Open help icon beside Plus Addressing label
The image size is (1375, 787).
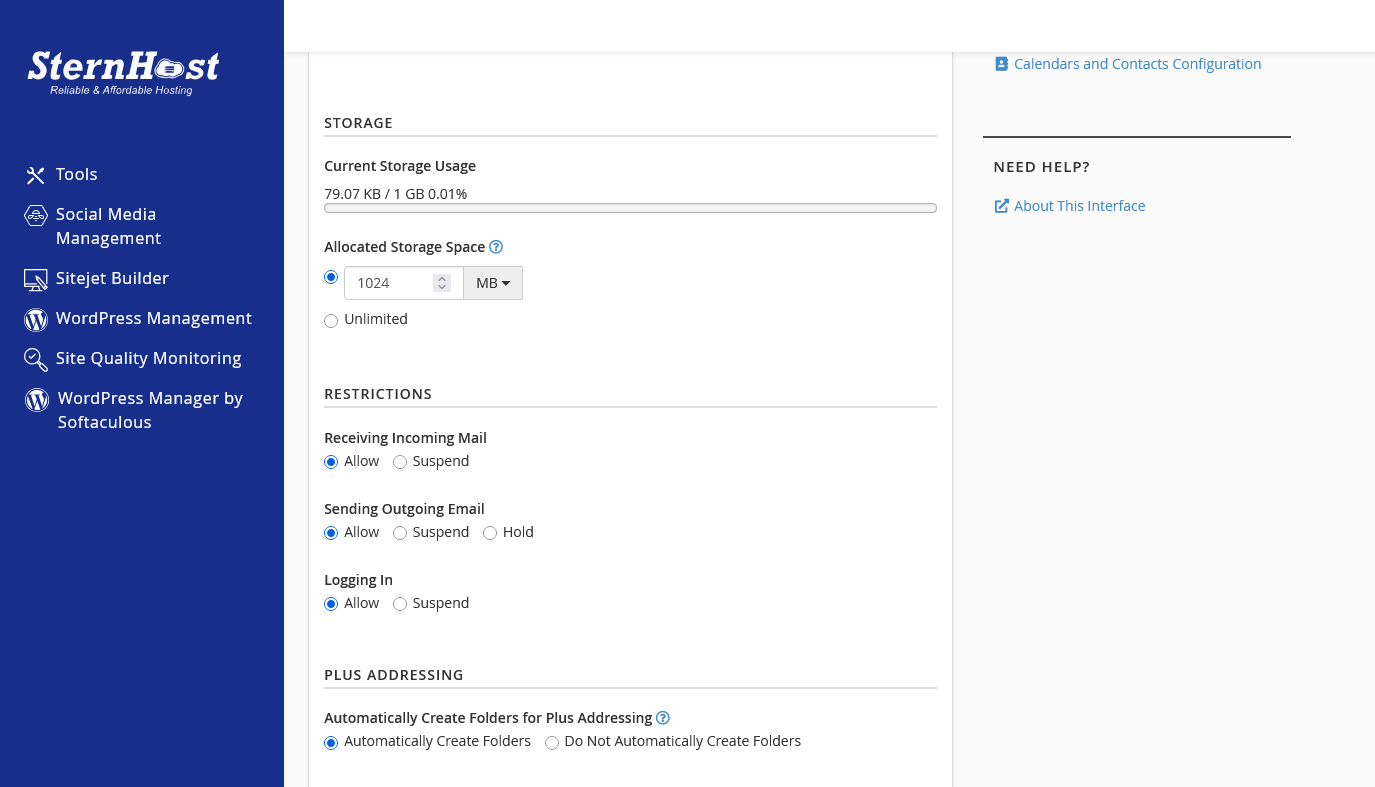663,718
